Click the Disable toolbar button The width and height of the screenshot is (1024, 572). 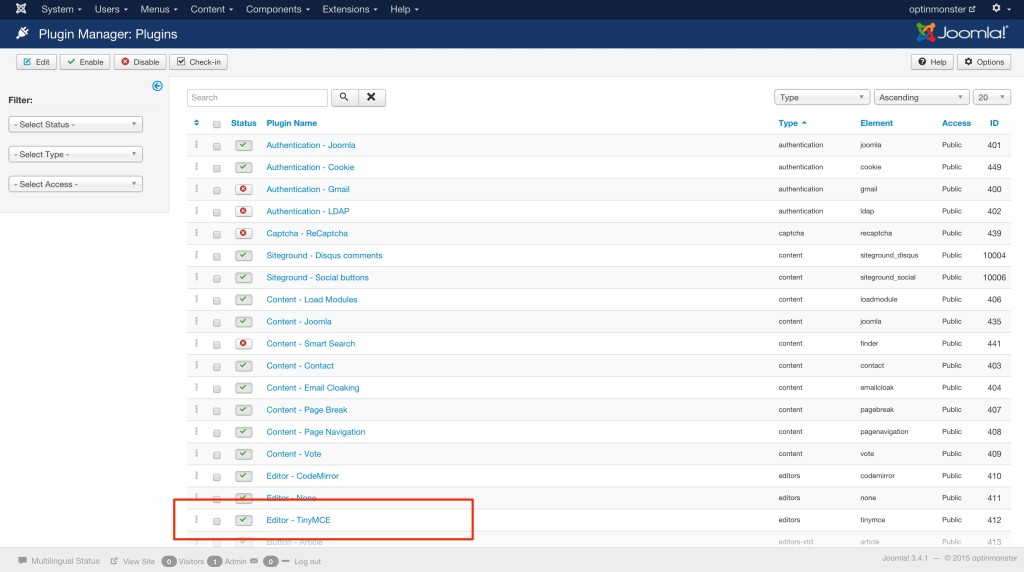(x=140, y=62)
